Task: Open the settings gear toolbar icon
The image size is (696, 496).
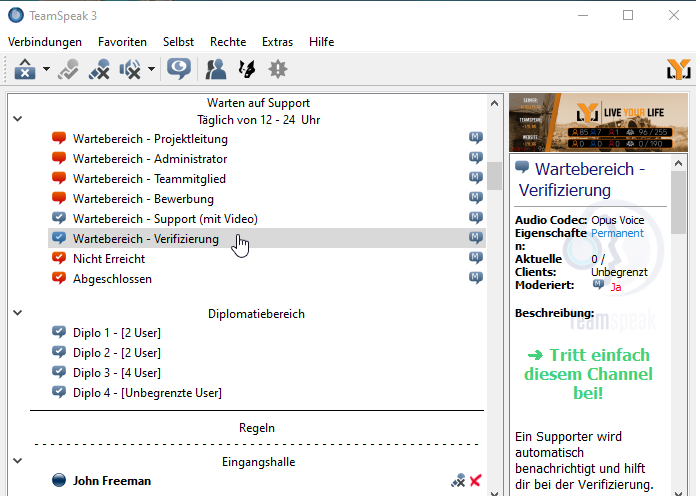Action: 278,69
